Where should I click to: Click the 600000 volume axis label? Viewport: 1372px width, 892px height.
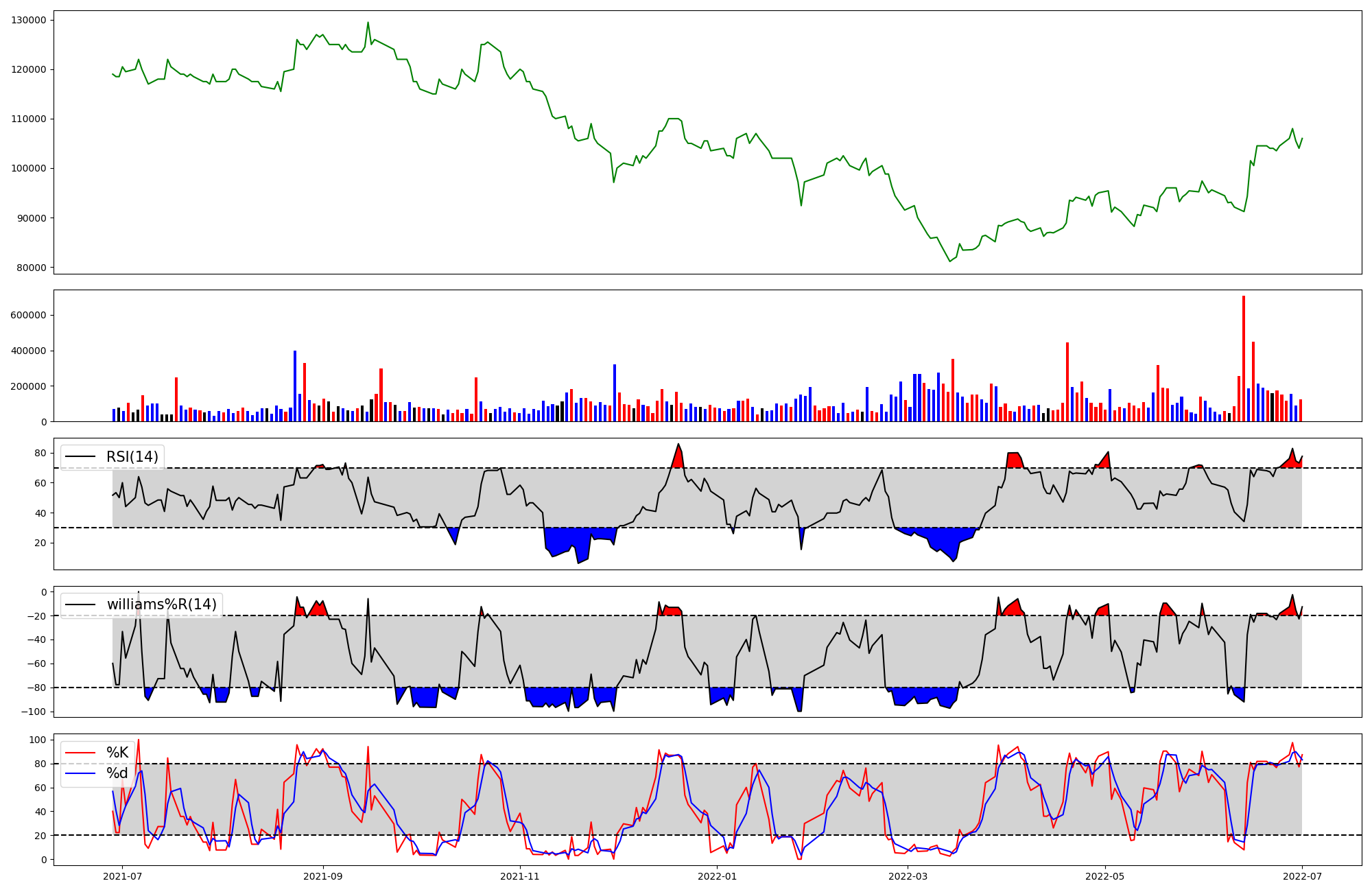point(29,315)
